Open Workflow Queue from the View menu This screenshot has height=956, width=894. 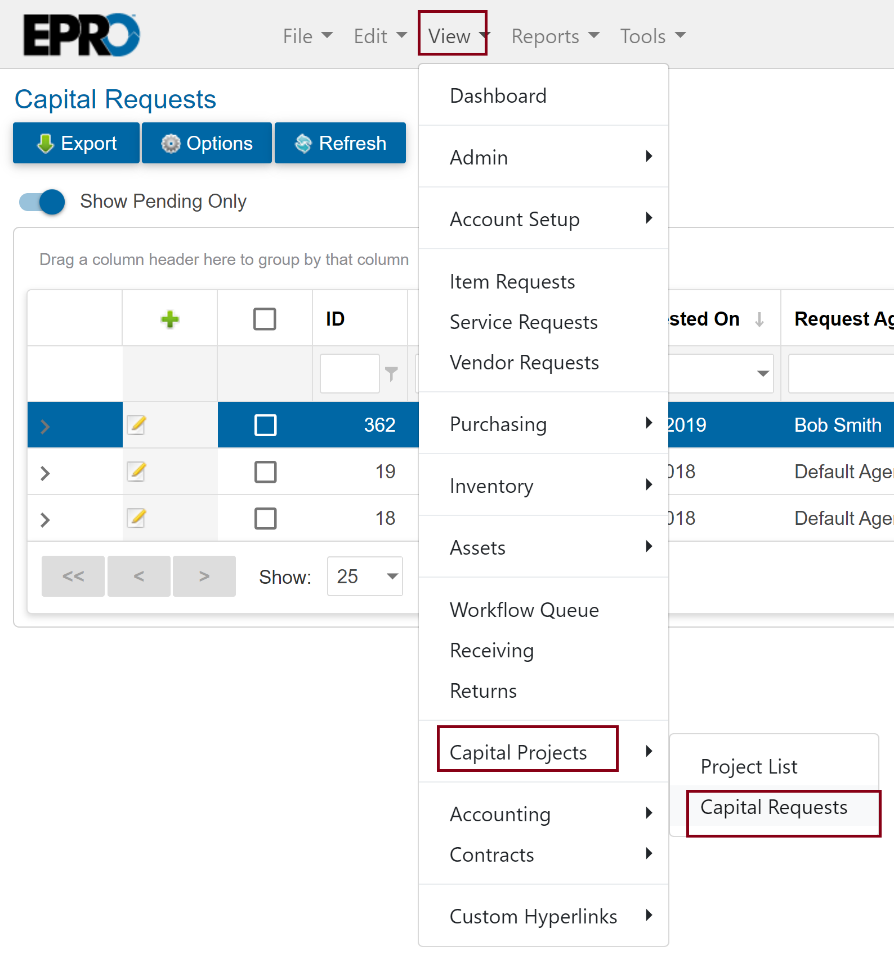(x=524, y=610)
